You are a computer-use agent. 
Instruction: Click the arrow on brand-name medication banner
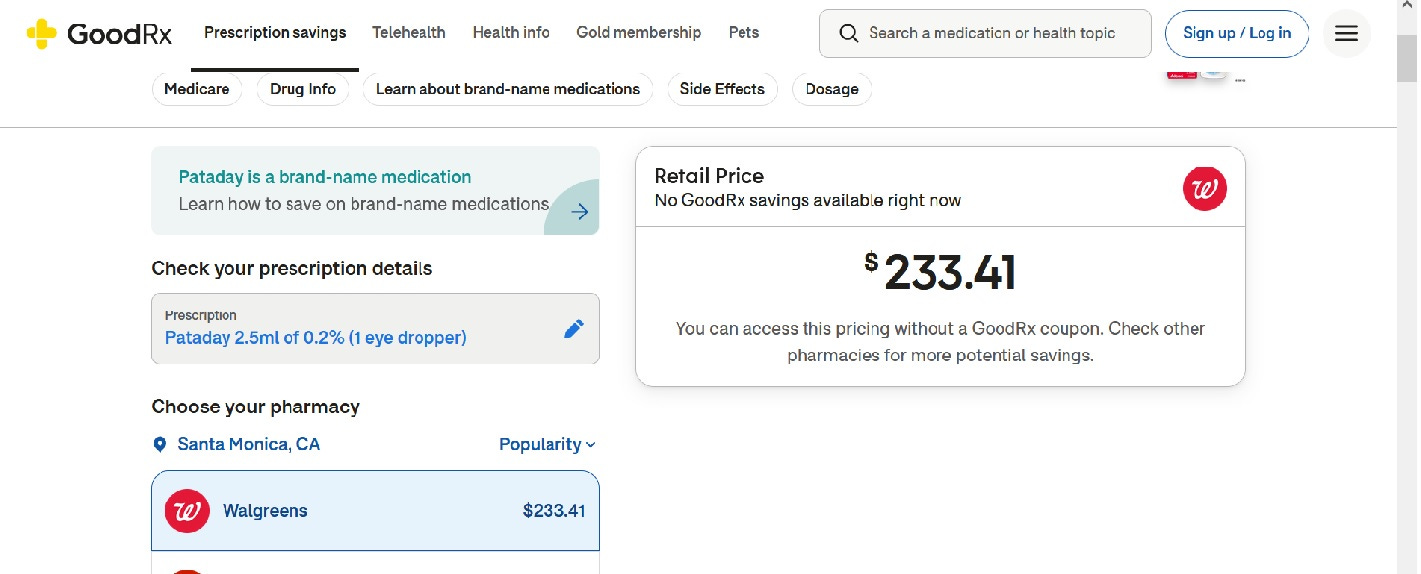click(x=579, y=212)
